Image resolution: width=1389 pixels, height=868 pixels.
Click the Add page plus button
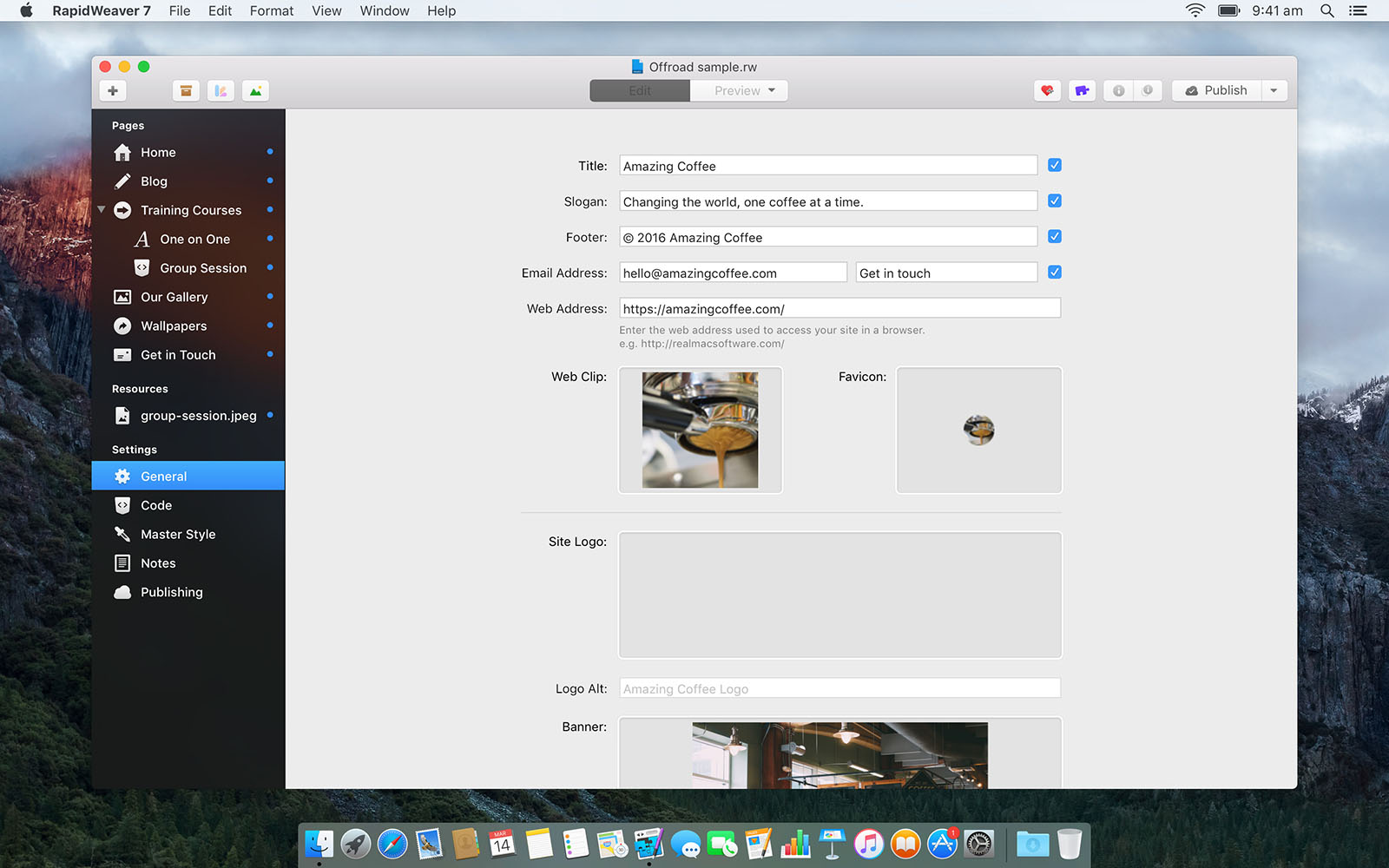pyautogui.click(x=113, y=90)
